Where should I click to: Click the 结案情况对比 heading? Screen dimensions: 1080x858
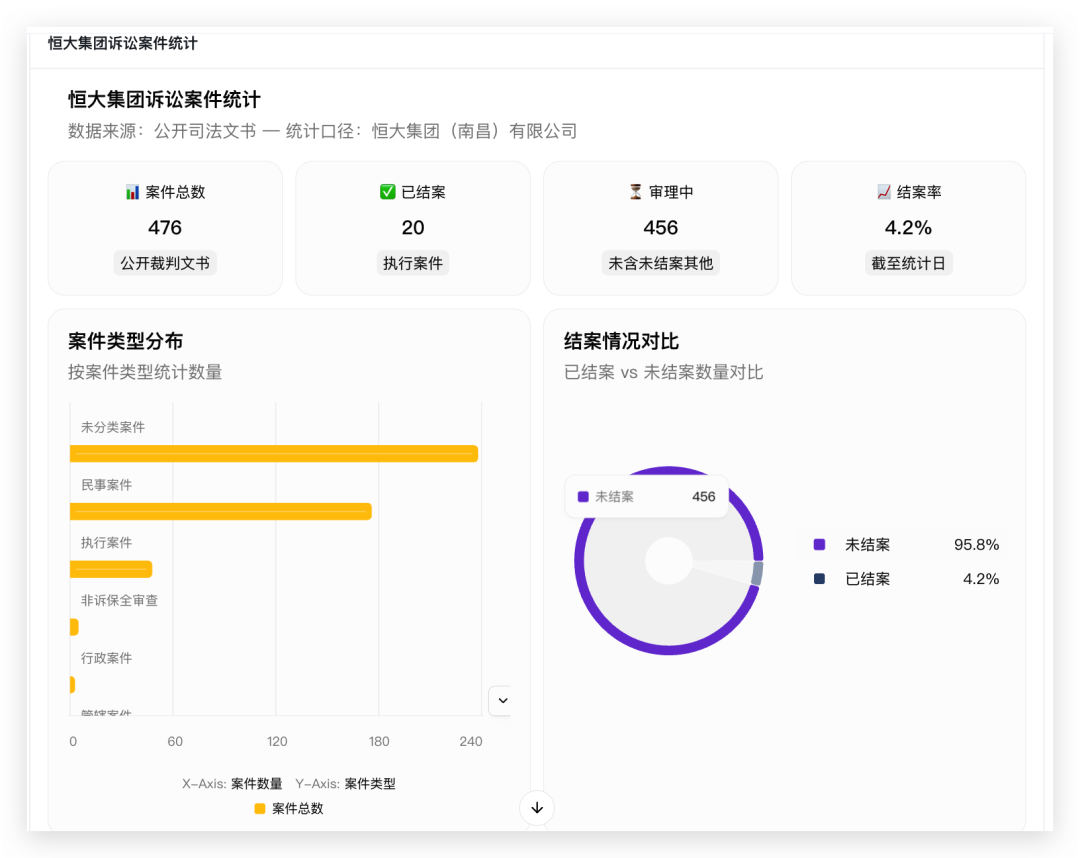point(621,342)
